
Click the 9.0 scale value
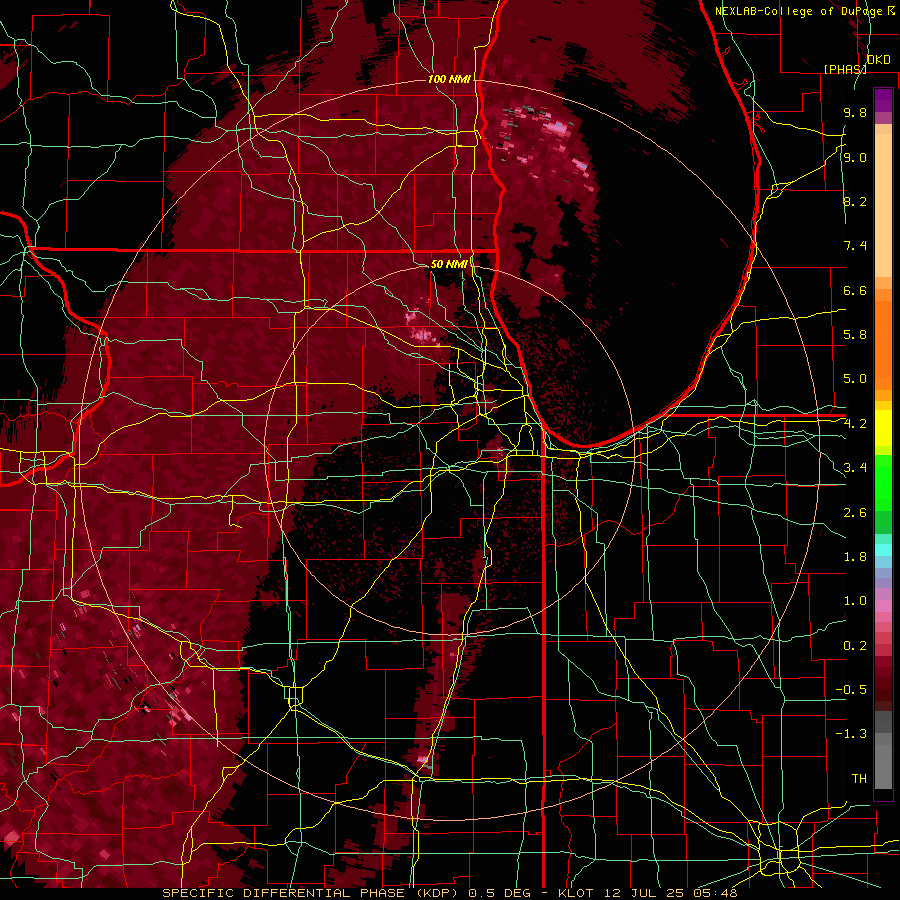(x=855, y=157)
